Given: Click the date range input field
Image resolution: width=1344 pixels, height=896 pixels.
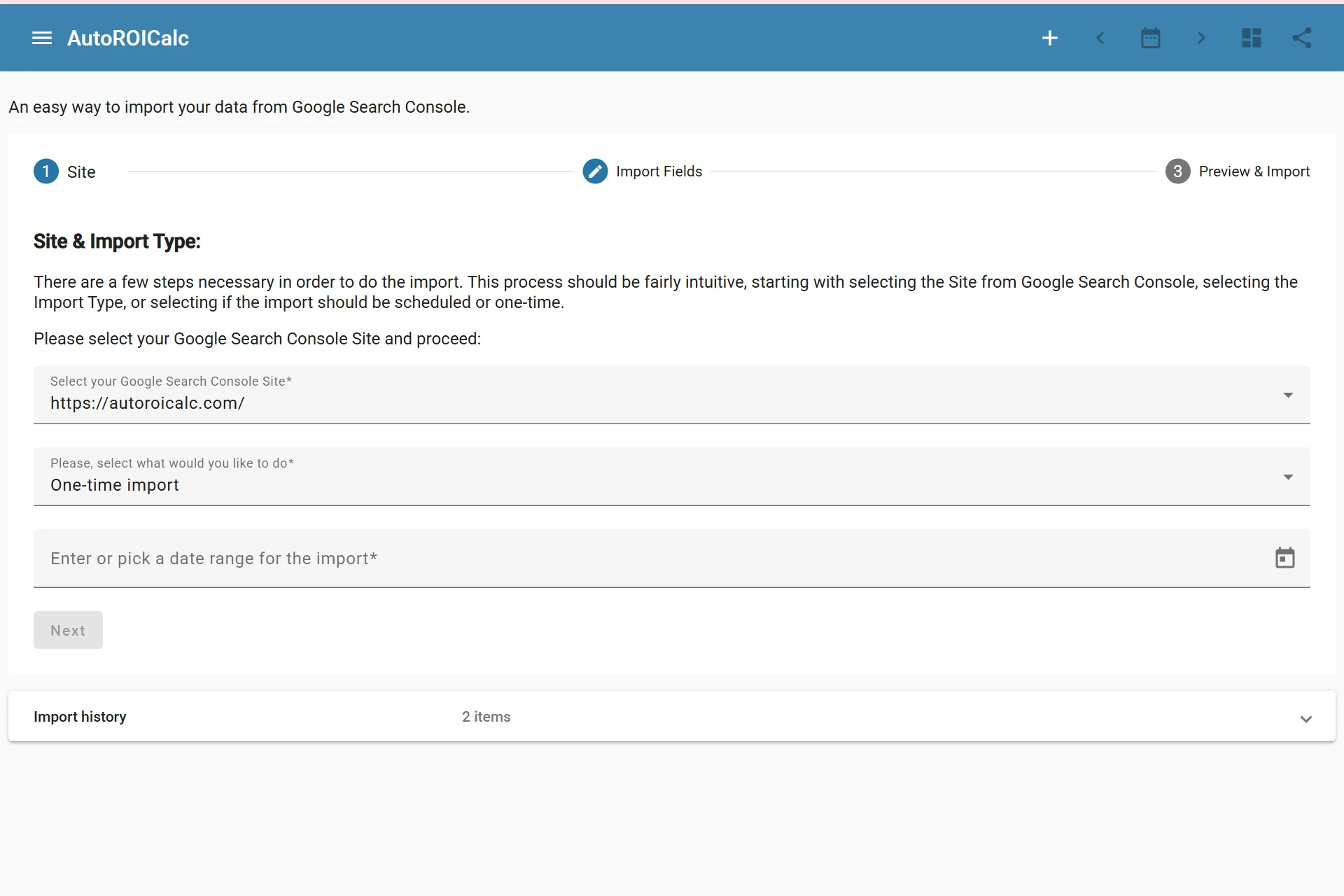Looking at the screenshot, I should tap(672, 558).
